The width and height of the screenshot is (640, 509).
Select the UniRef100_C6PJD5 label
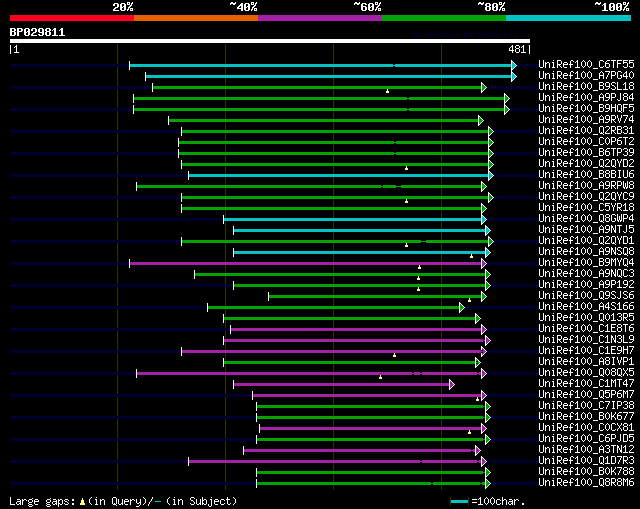pos(586,439)
